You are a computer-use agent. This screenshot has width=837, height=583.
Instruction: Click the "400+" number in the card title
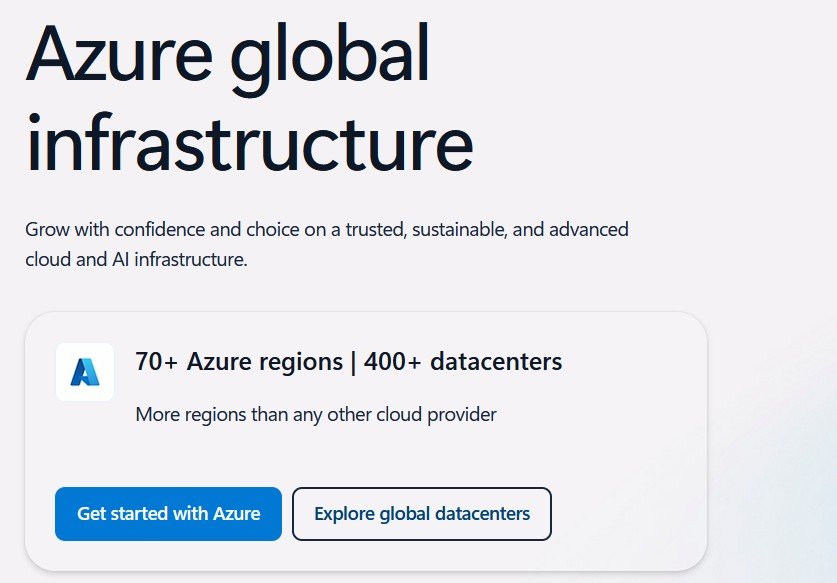[393, 361]
